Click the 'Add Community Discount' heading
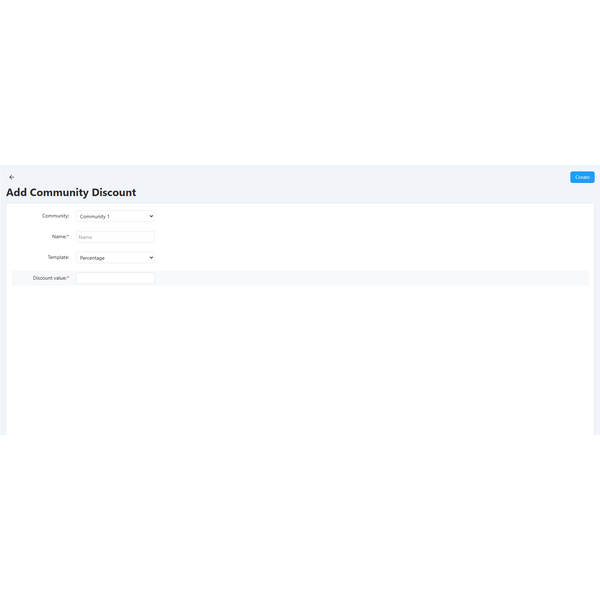 [71, 192]
